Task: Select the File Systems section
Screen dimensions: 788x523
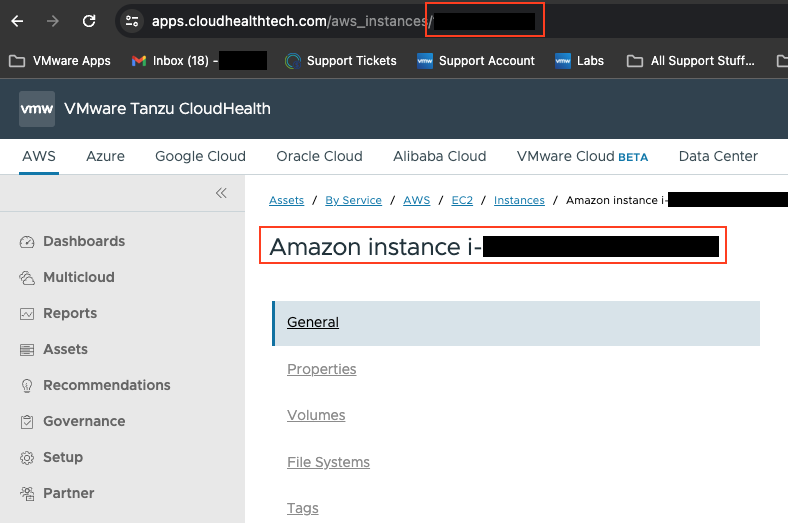Action: point(328,462)
